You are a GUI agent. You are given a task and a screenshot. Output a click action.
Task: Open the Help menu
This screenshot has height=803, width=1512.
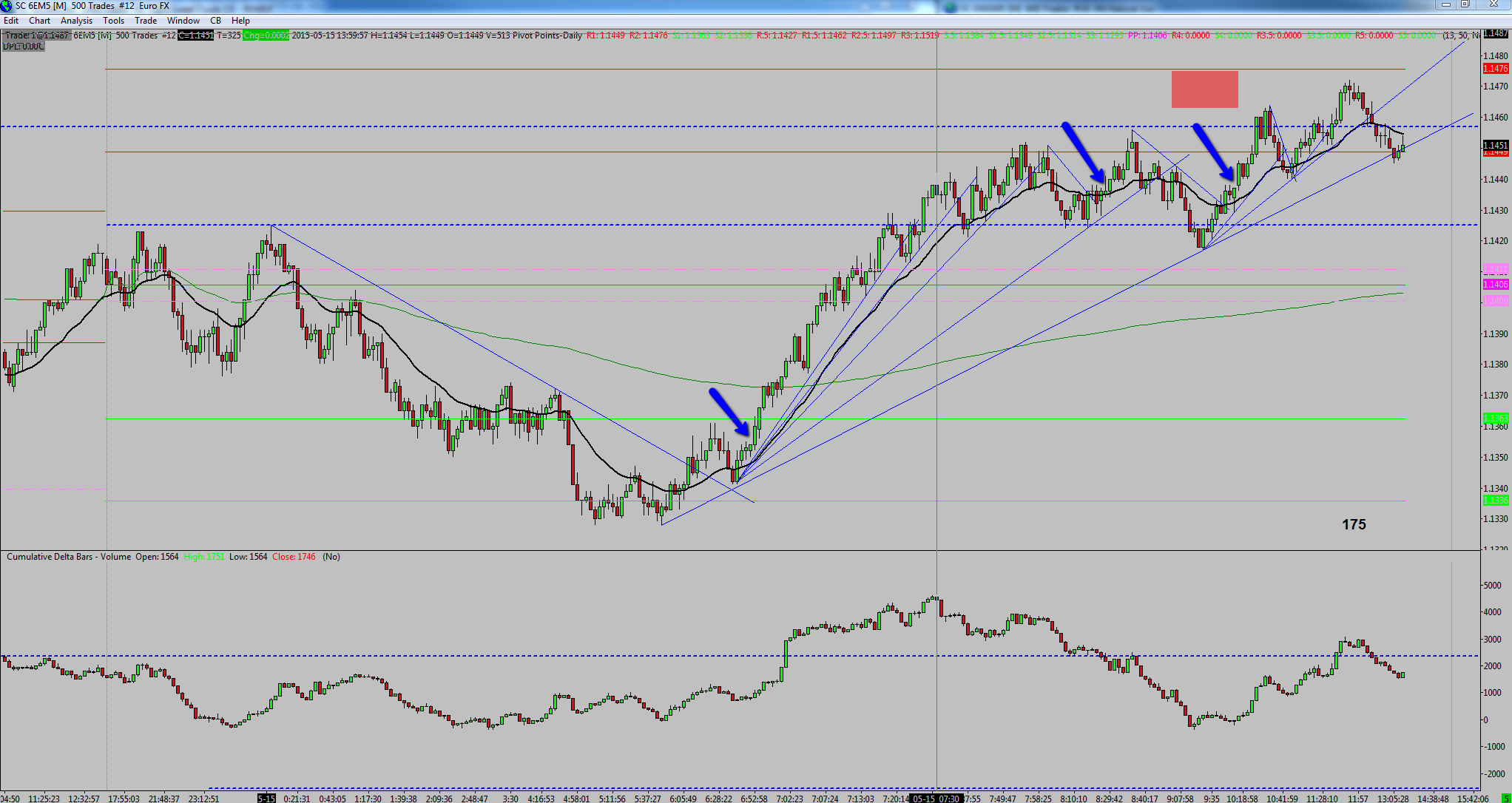[240, 21]
